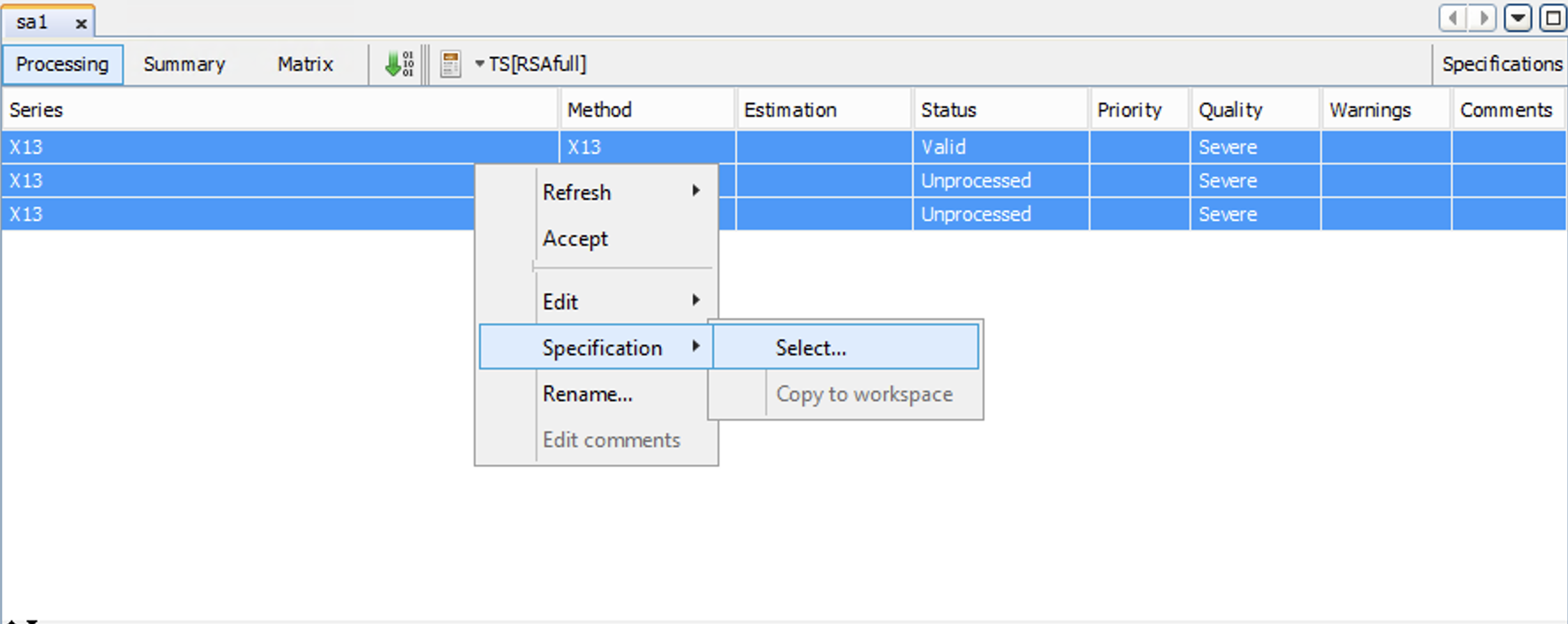Click the Specifications button on the right

(1501, 65)
